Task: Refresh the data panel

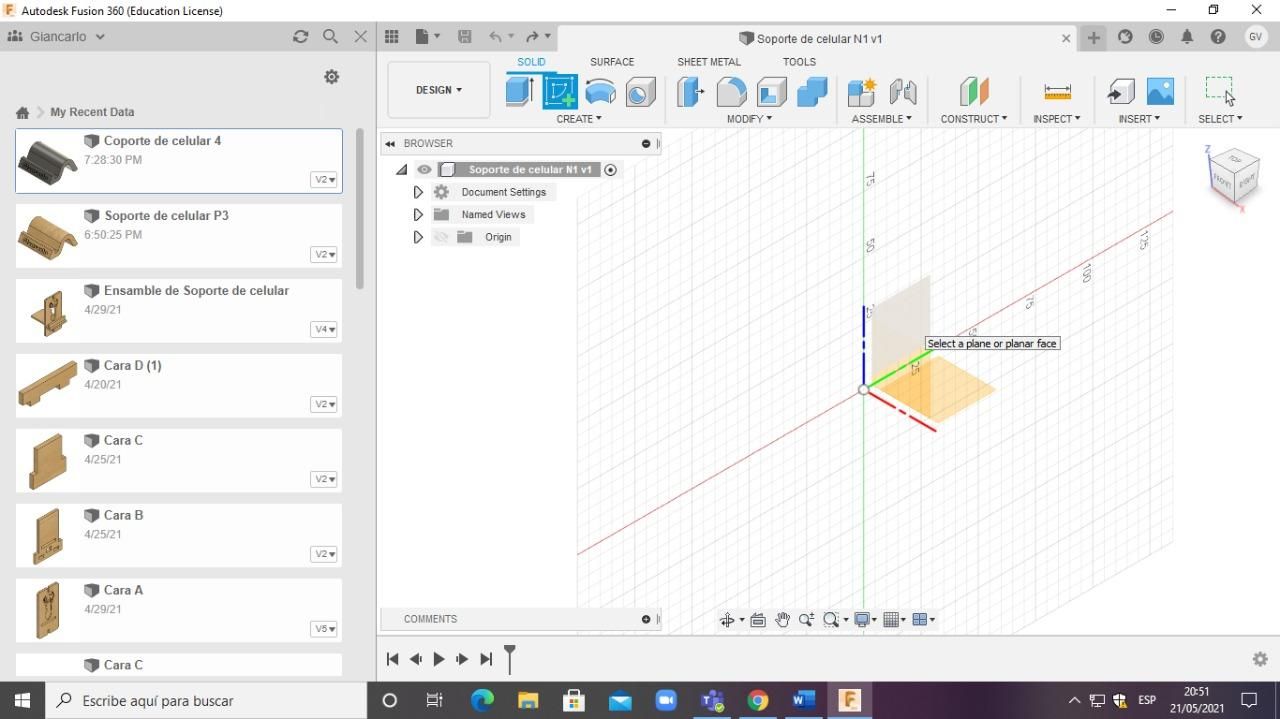Action: [300, 36]
